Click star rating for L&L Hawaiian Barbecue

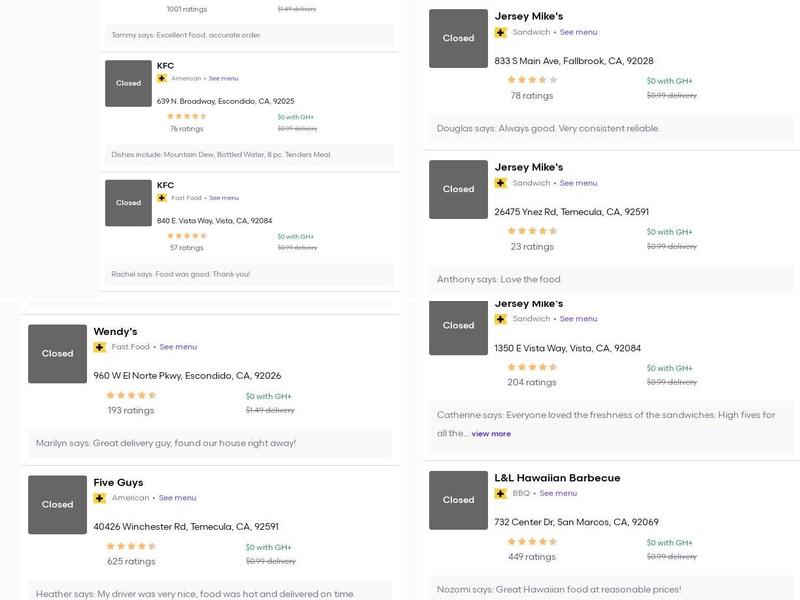point(532,542)
